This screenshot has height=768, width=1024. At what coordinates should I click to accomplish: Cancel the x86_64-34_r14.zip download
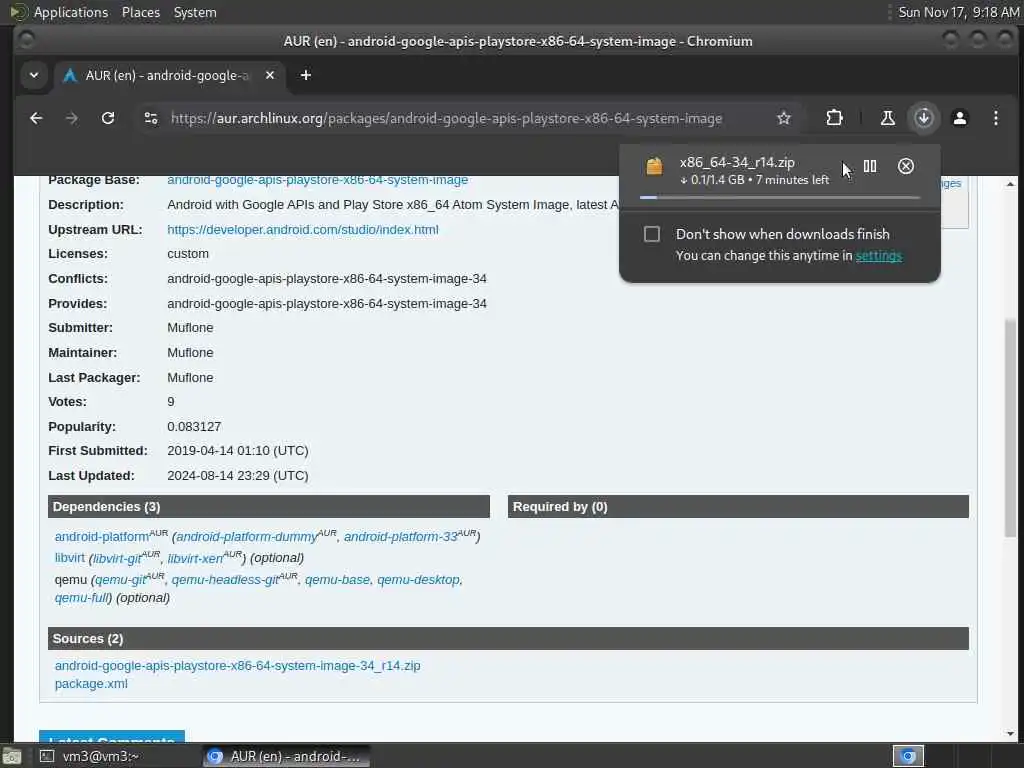pos(906,167)
